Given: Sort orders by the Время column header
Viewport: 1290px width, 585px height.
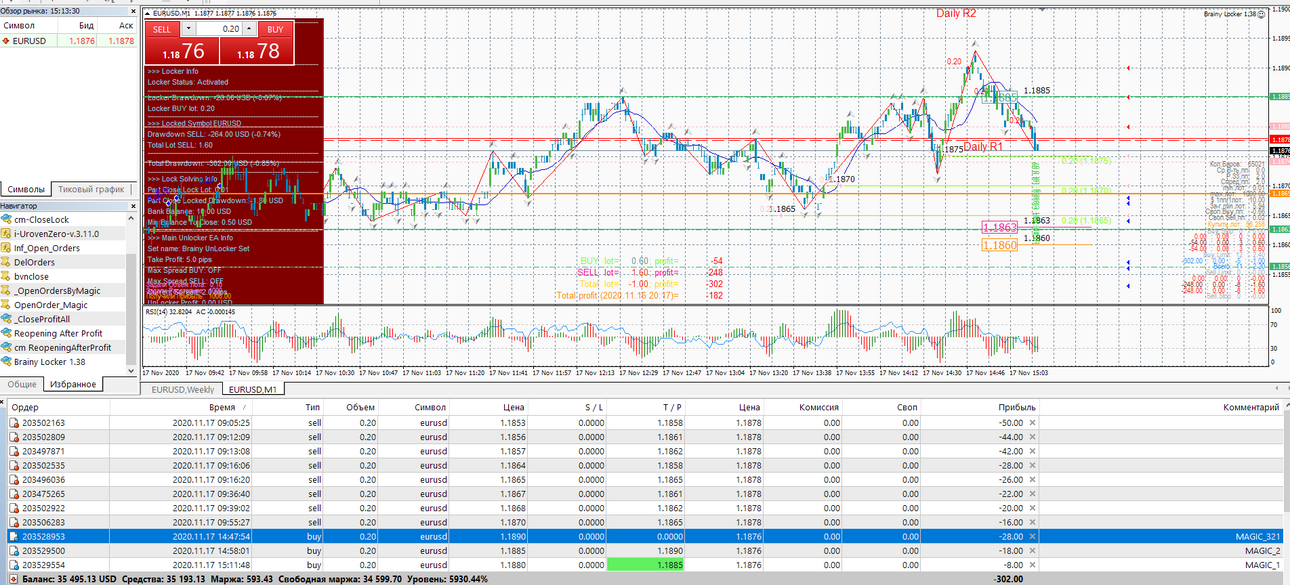Looking at the screenshot, I should pos(222,408).
